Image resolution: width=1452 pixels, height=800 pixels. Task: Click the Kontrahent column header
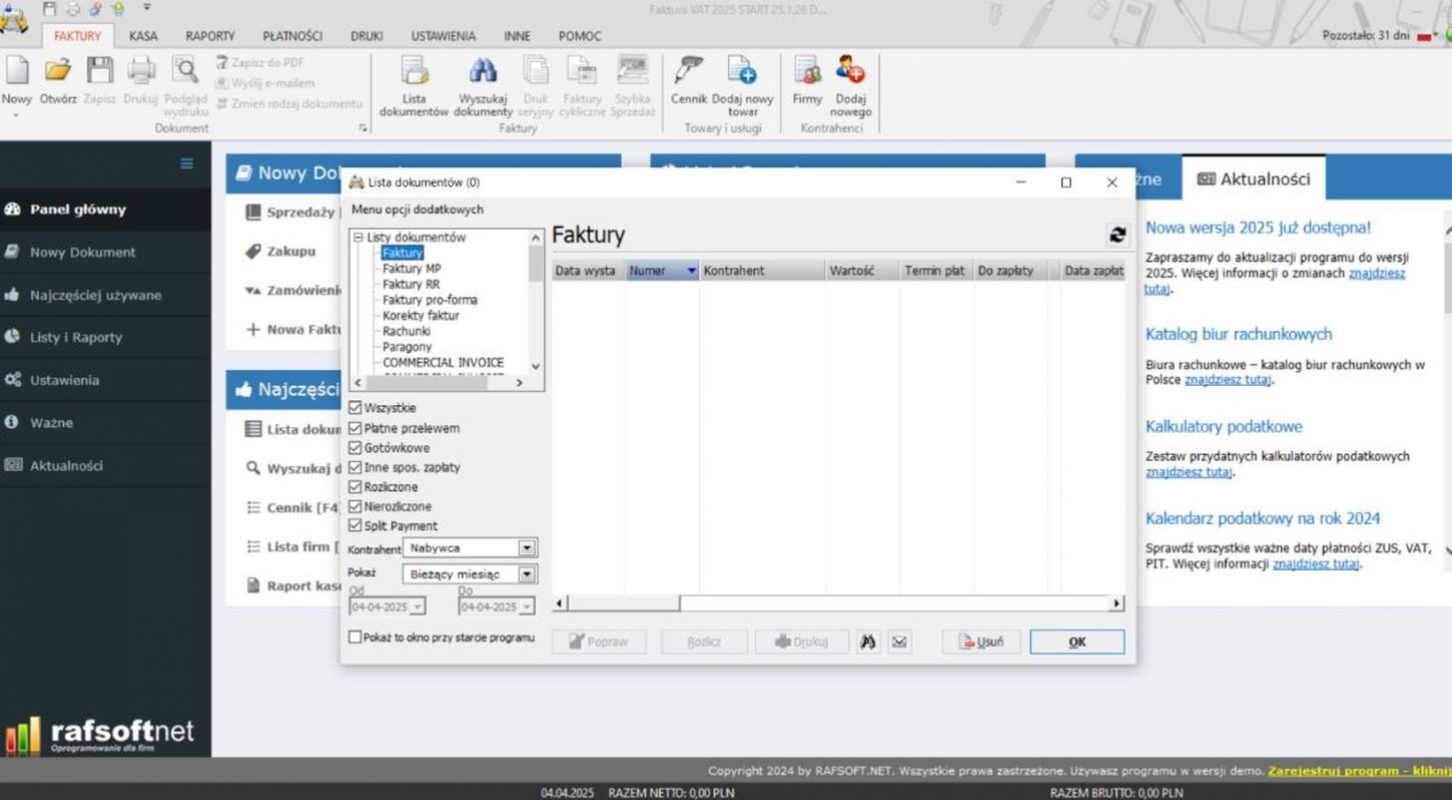[762, 271]
